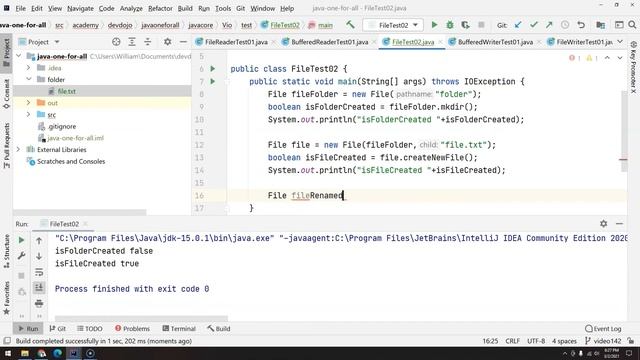640x360 pixels.
Task: Select opened file locator target icon
Action: [x=116, y=42]
